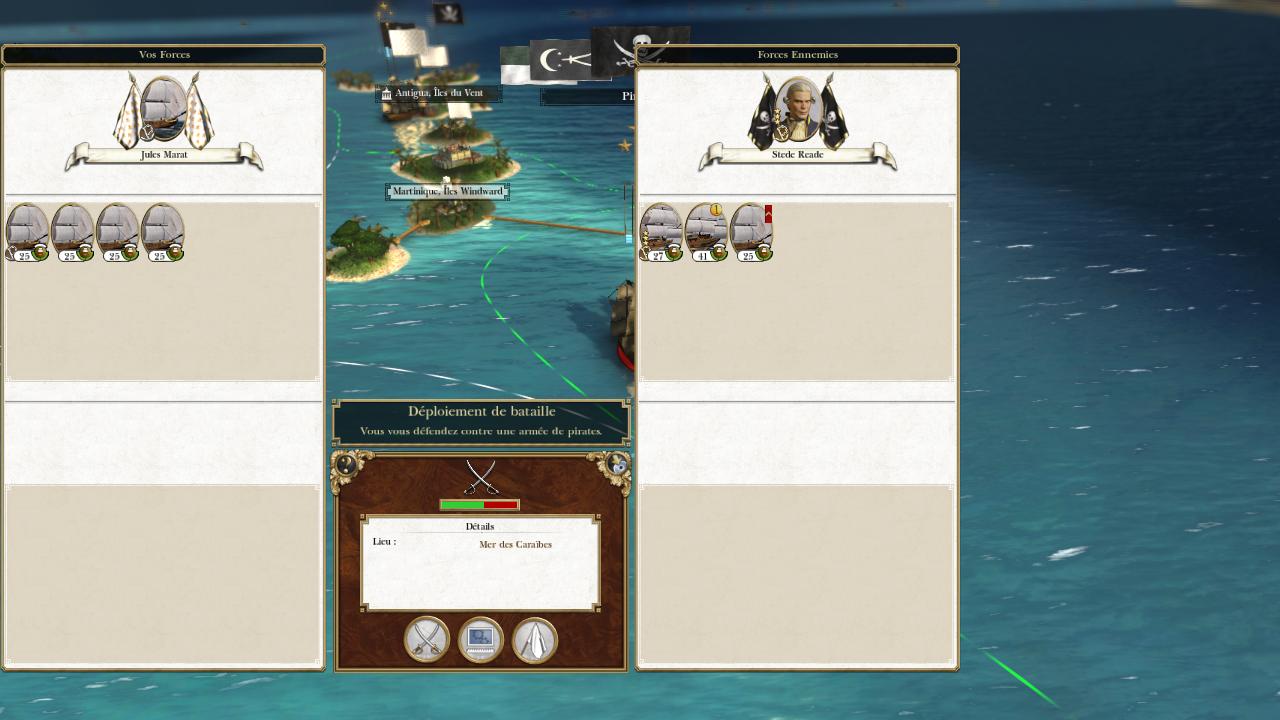Click the crossed sabres emblem above balance bar
This screenshot has height=720, width=1280.
pos(481,477)
